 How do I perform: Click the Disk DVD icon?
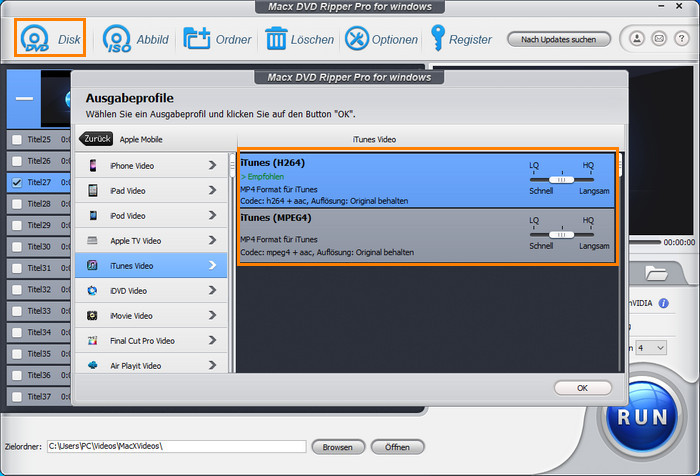click(x=36, y=39)
